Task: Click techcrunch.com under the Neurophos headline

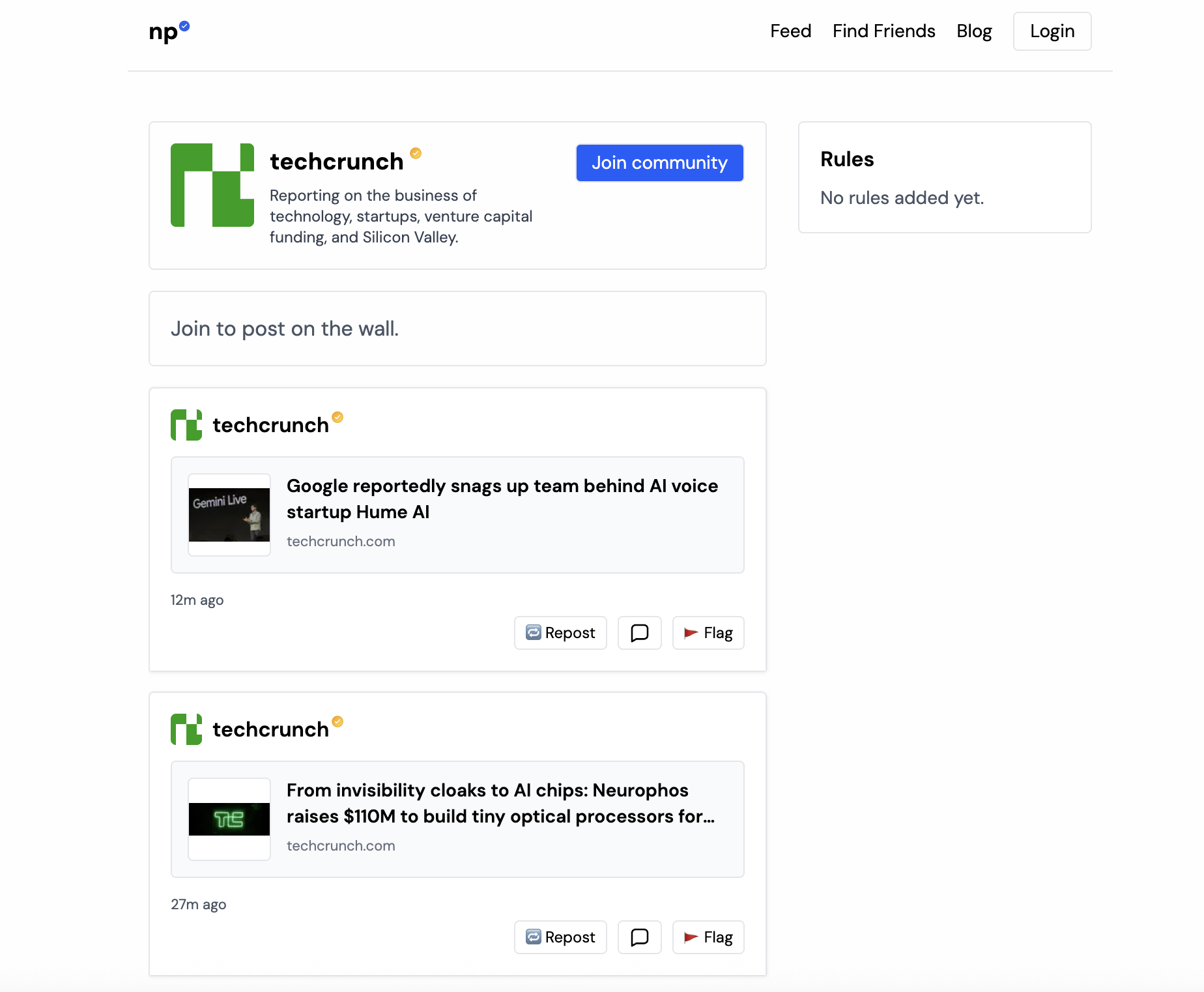Action: tap(341, 846)
